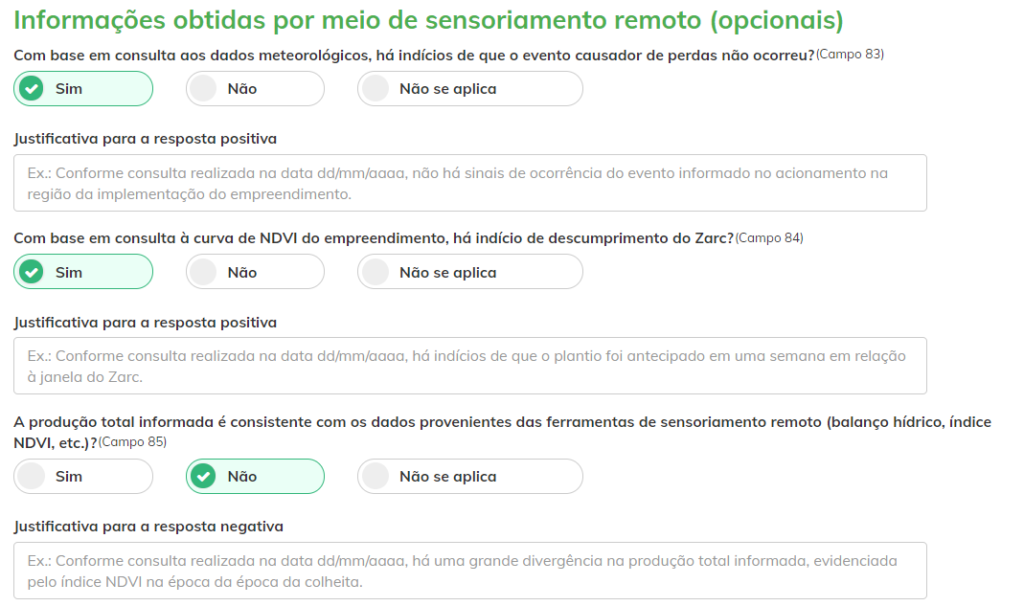
Task: Click the (Campo 85) reference label
Action: [133, 442]
